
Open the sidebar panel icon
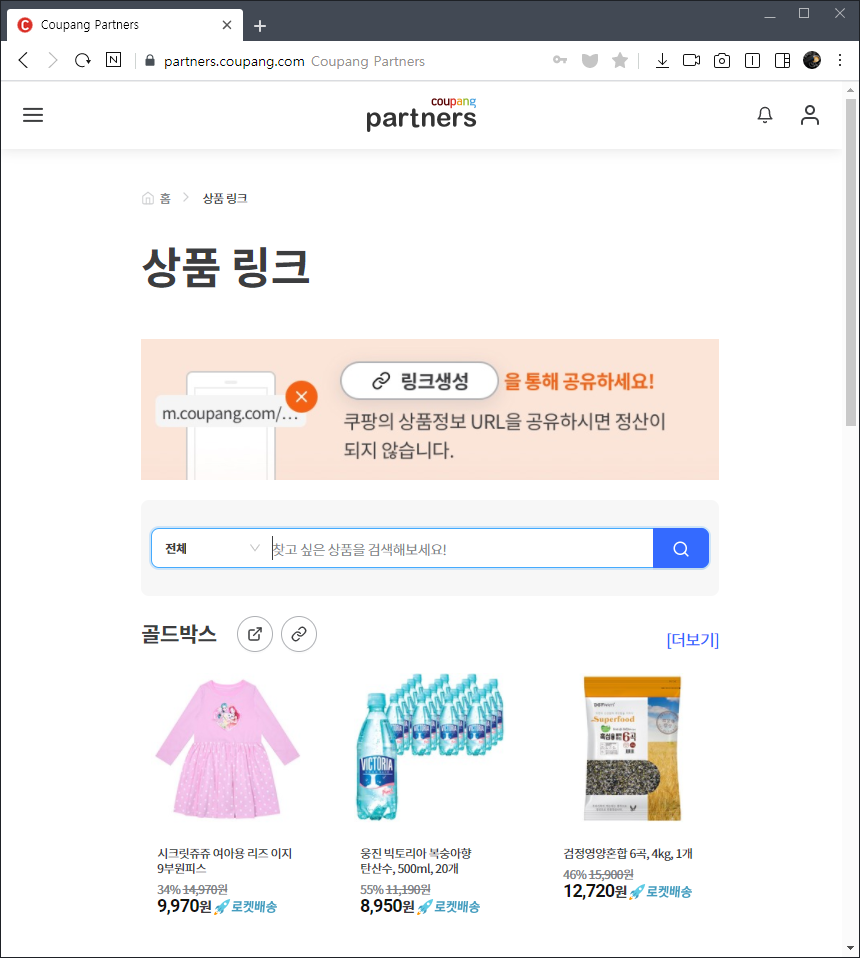tap(782, 60)
